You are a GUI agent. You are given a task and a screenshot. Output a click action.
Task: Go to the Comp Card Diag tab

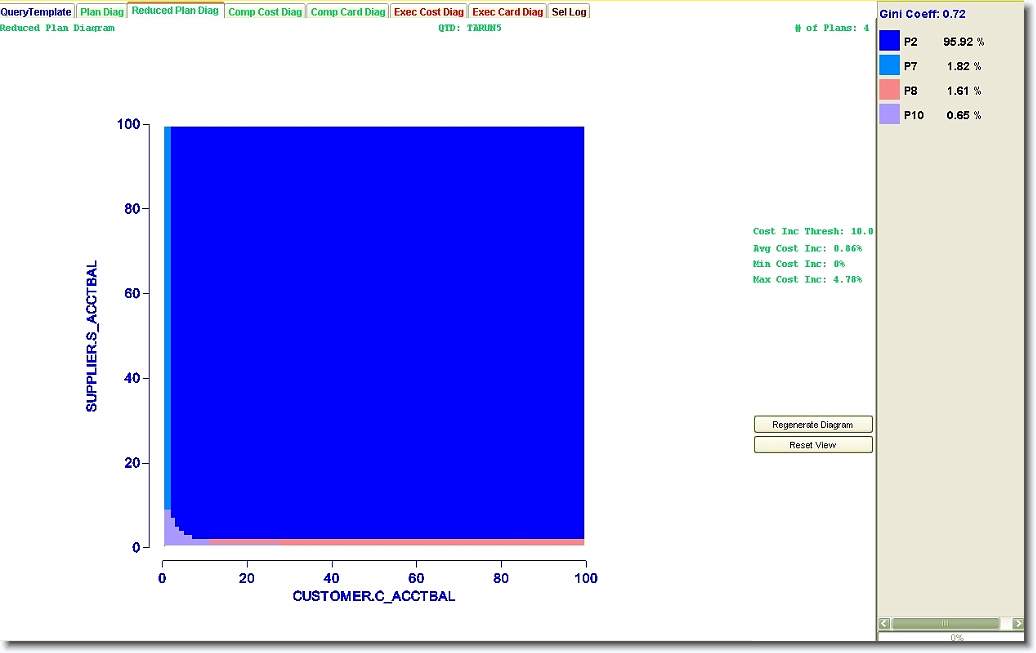347,12
